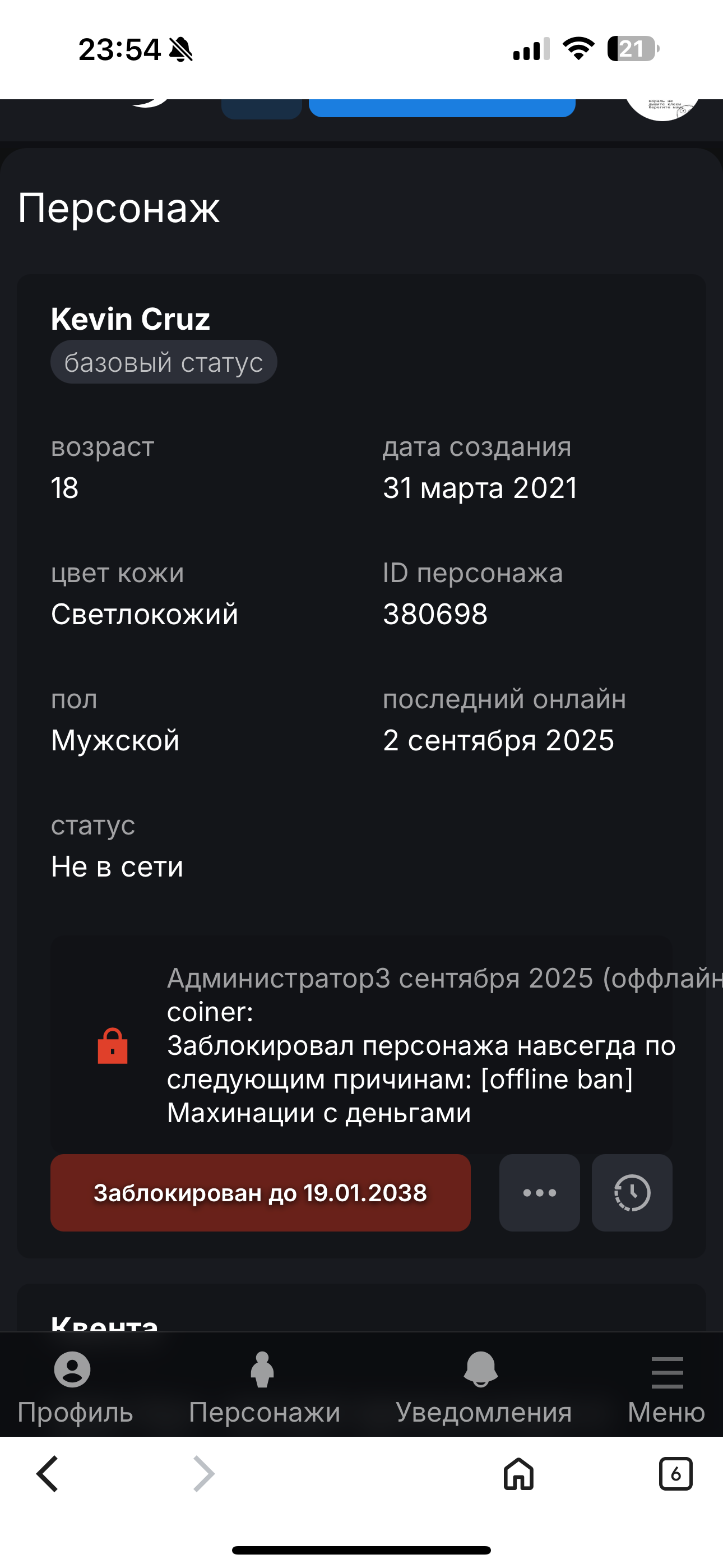Image resolution: width=723 pixels, height=1568 pixels.
Task: Click the blue button at top
Action: click(442, 107)
